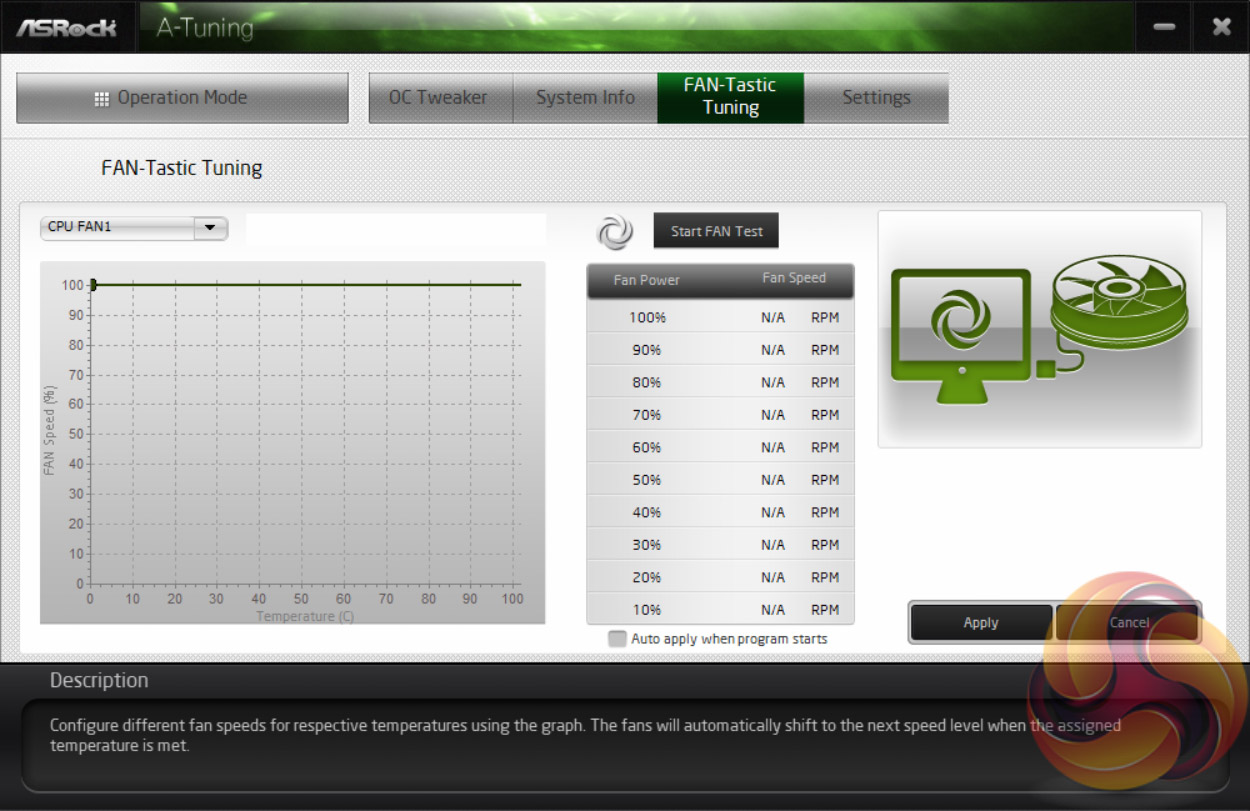
Task: Click the A-Tuning title text
Action: coord(205,28)
